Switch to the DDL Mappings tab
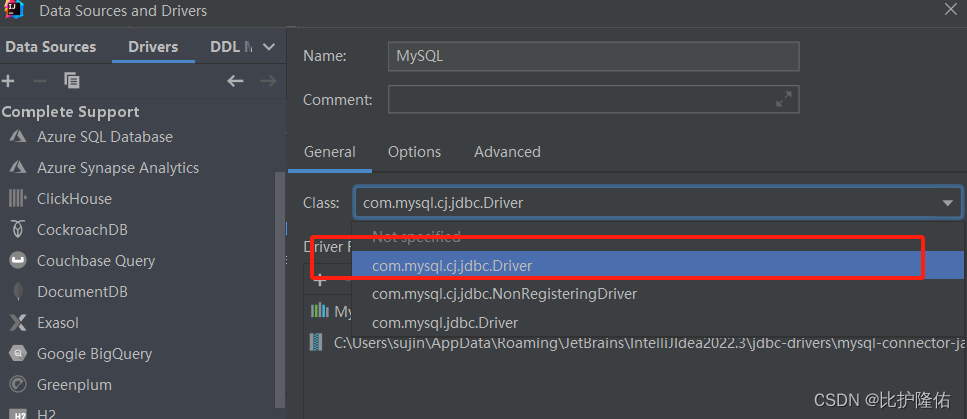The image size is (967, 419). (231, 47)
